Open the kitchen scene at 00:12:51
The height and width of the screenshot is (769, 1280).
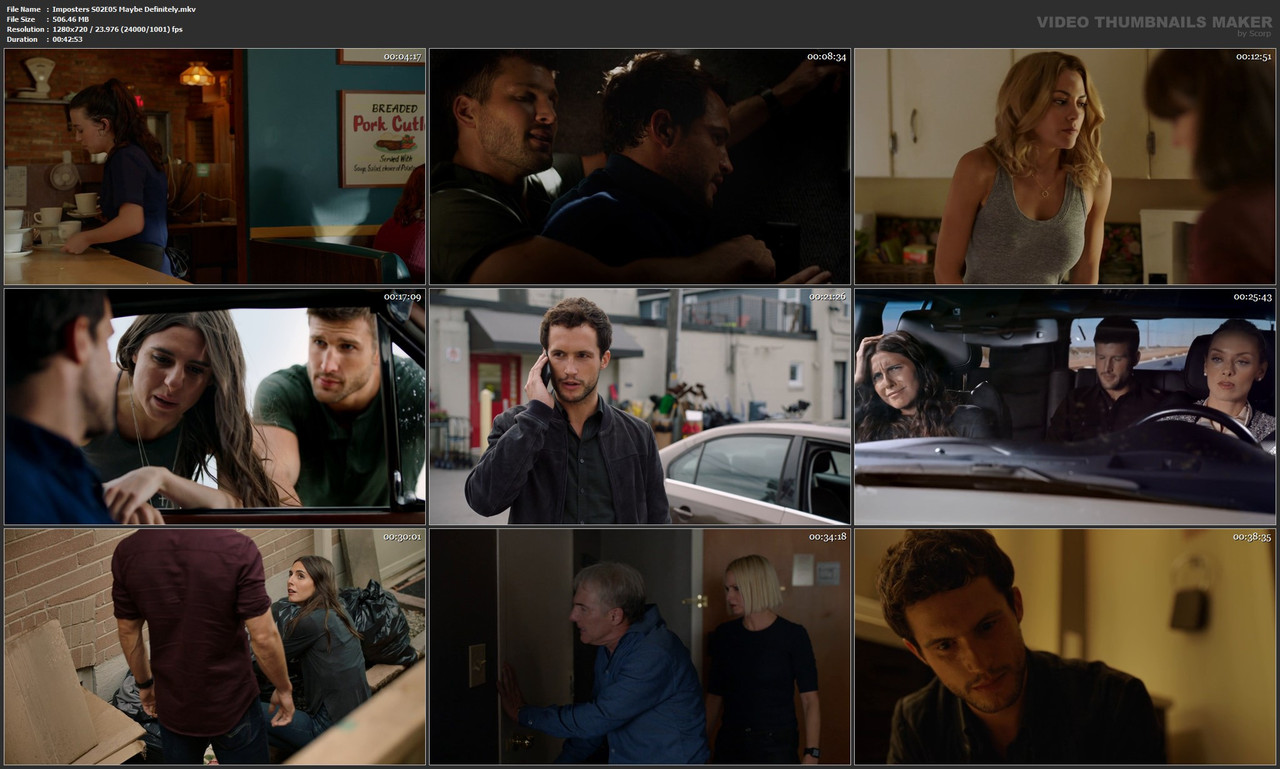[1065, 165]
